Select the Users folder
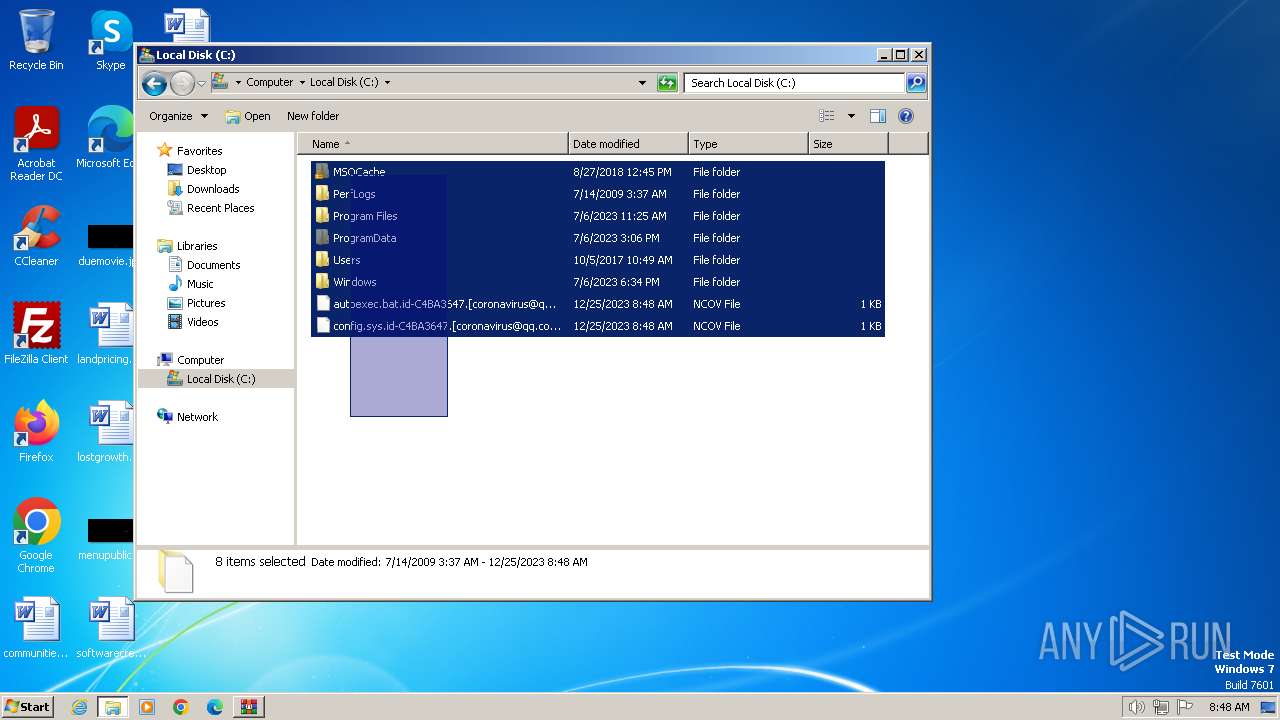 [598, 260]
